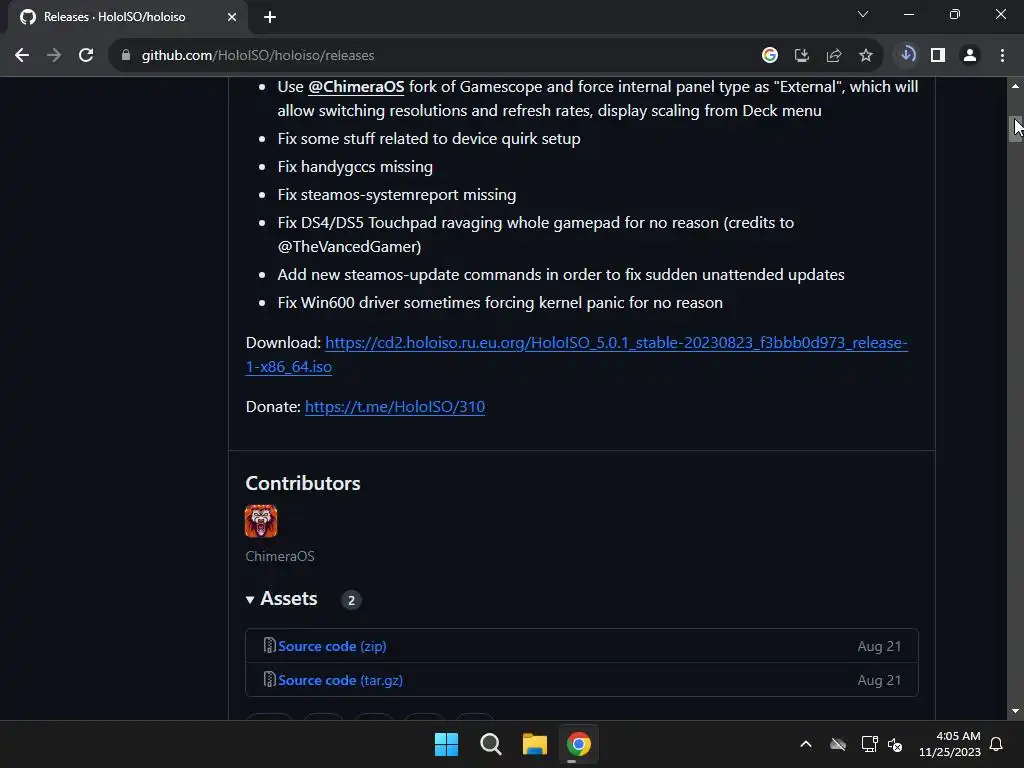This screenshot has width=1024, height=768.
Task: Open the Google icon in the address bar
Action: [770, 56]
